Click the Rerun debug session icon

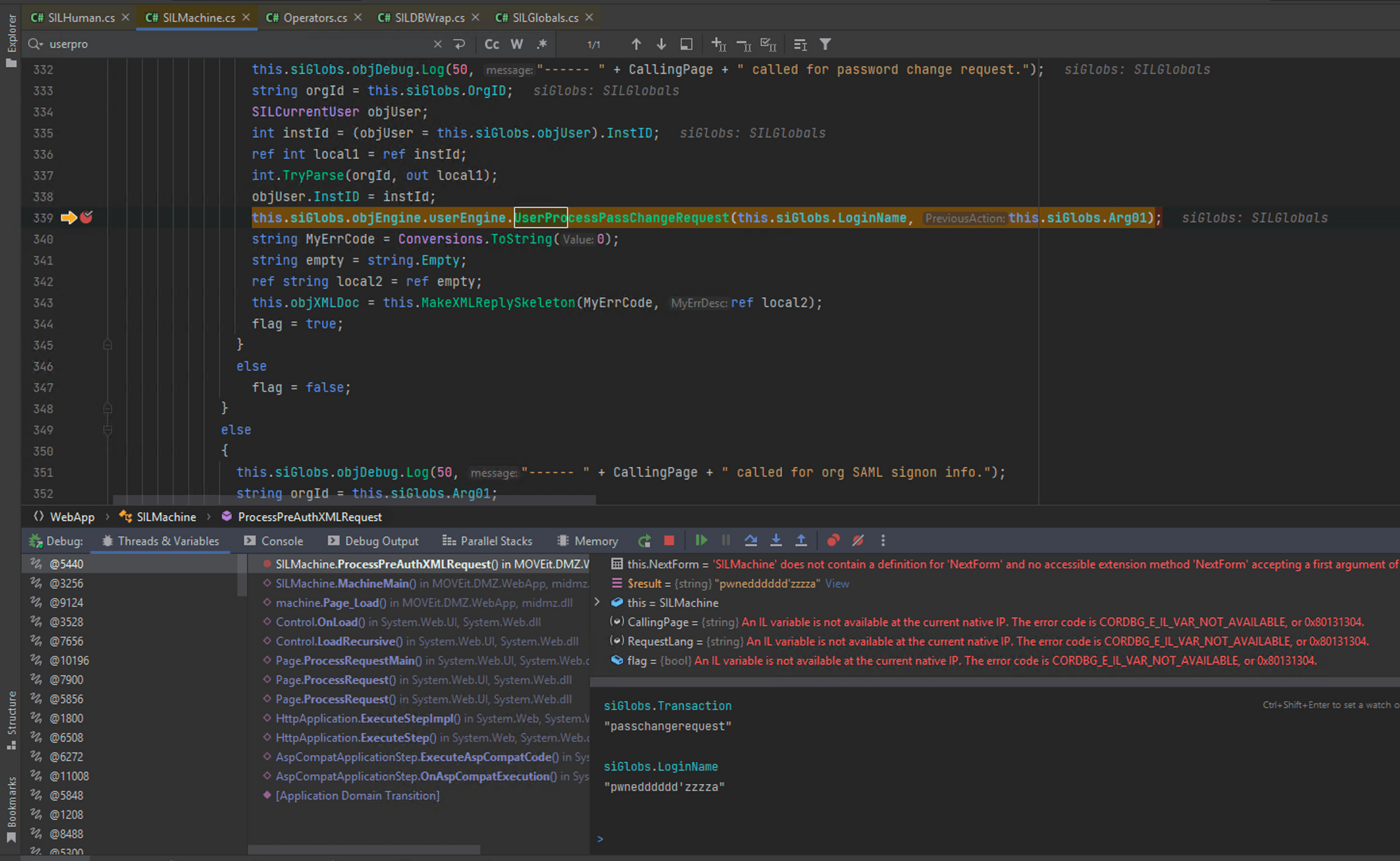click(x=644, y=540)
